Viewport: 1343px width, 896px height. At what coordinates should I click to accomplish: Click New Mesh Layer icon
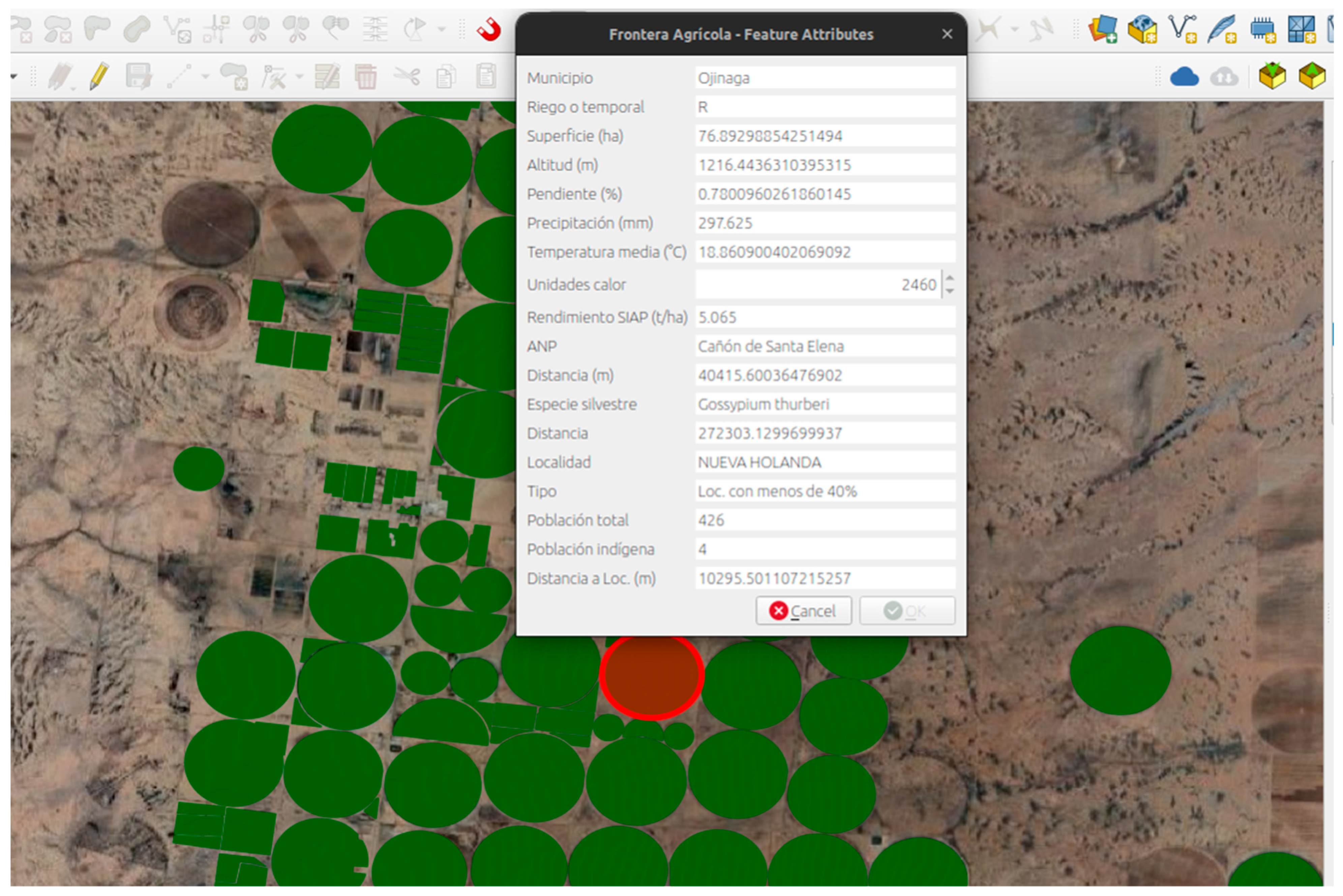(x=1301, y=29)
